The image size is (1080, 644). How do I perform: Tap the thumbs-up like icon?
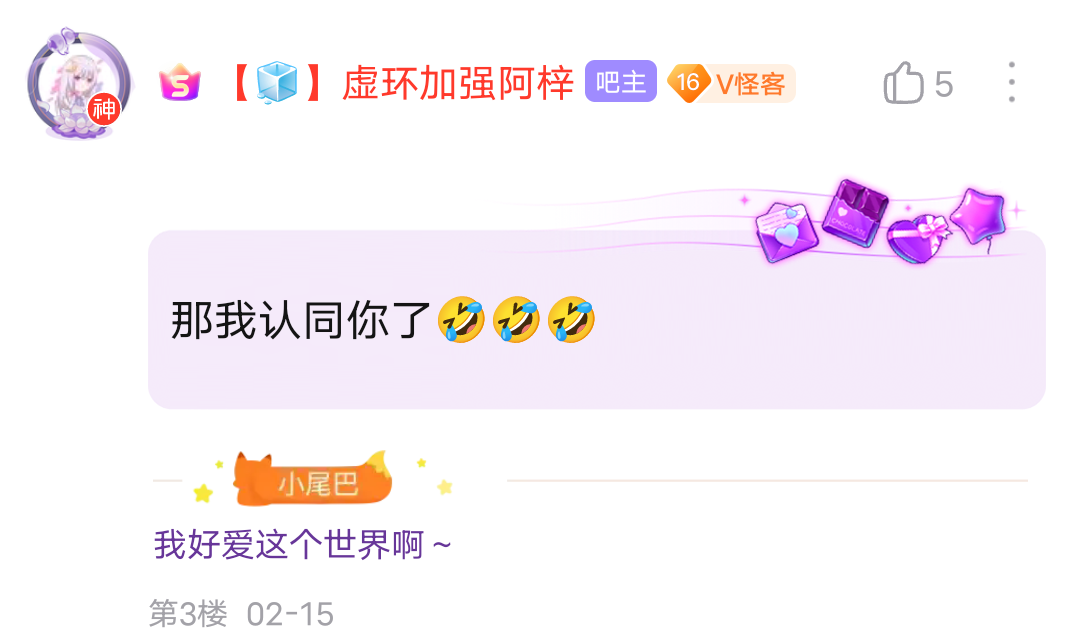tap(903, 83)
